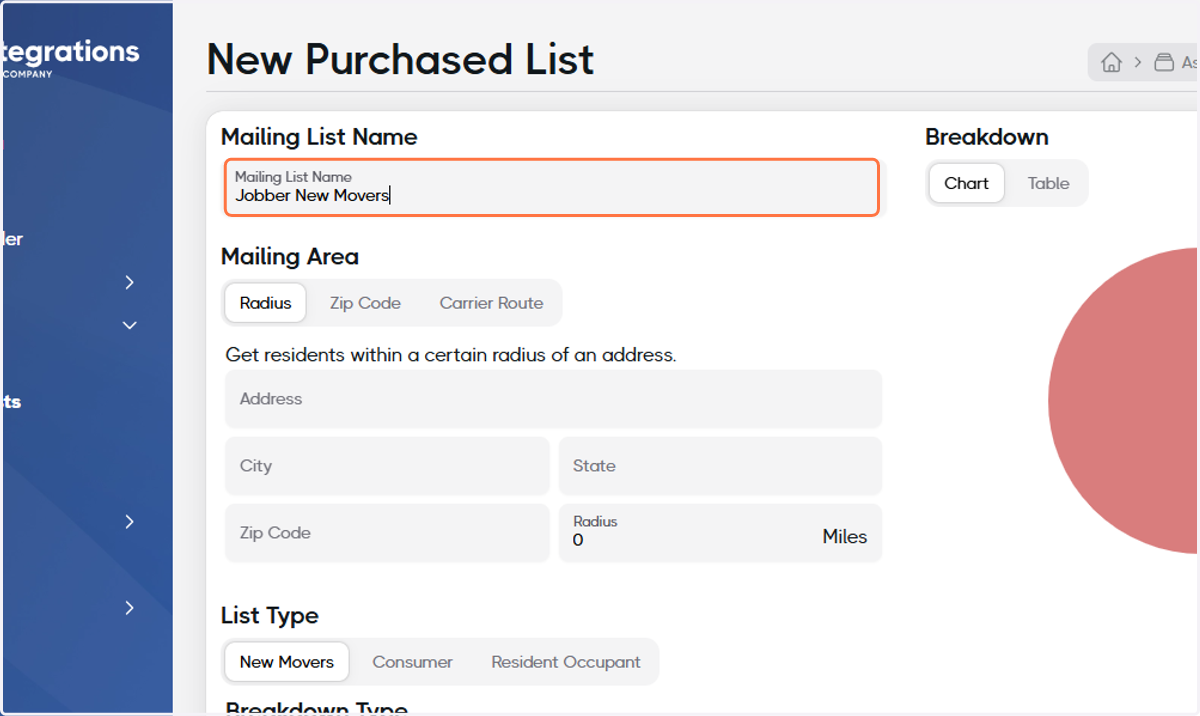Image resolution: width=1200 pixels, height=716 pixels.
Task: Click the City field
Action: pos(387,466)
